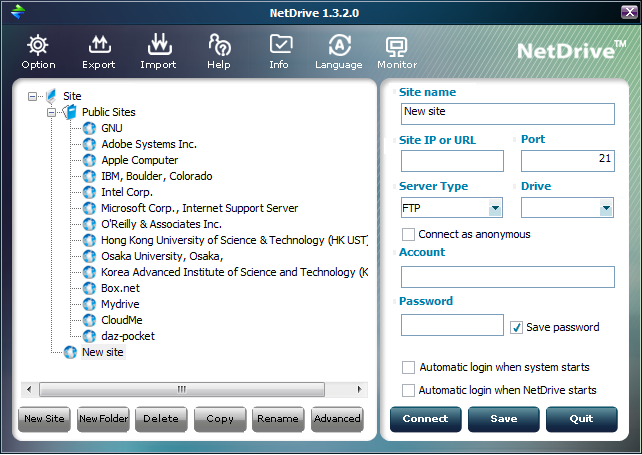
Task: Open the Language toolbar icon
Action: (x=339, y=45)
